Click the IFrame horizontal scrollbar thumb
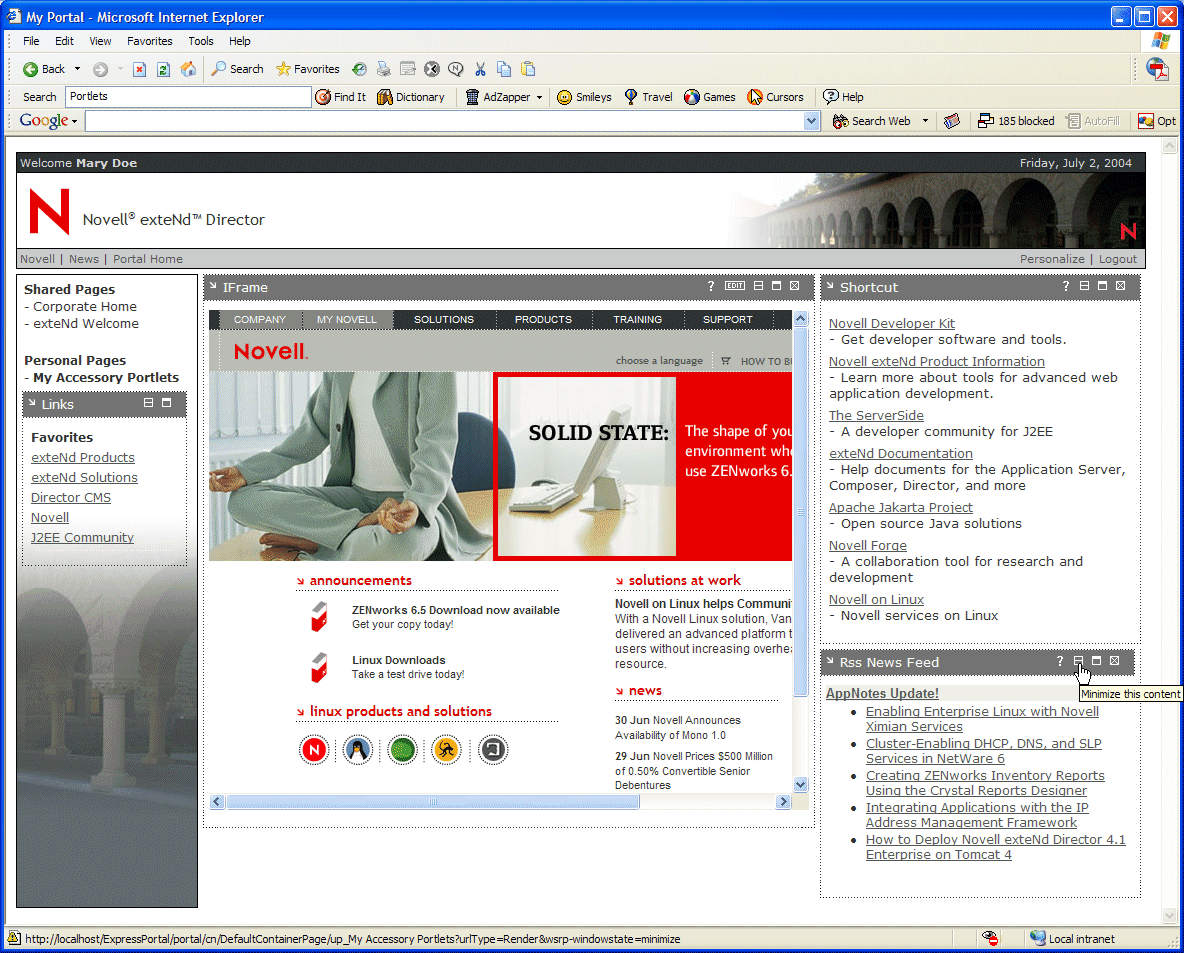This screenshot has height=953, width=1184. 433,802
